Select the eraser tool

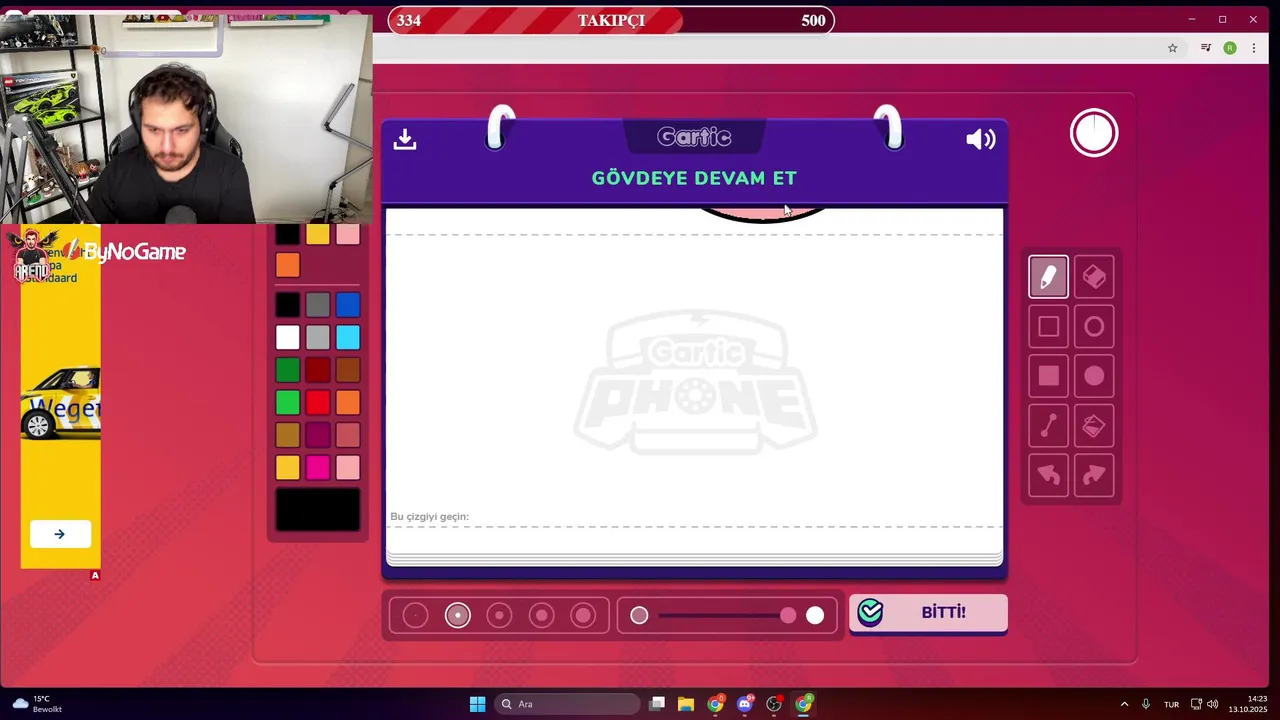pyautogui.click(x=1094, y=277)
